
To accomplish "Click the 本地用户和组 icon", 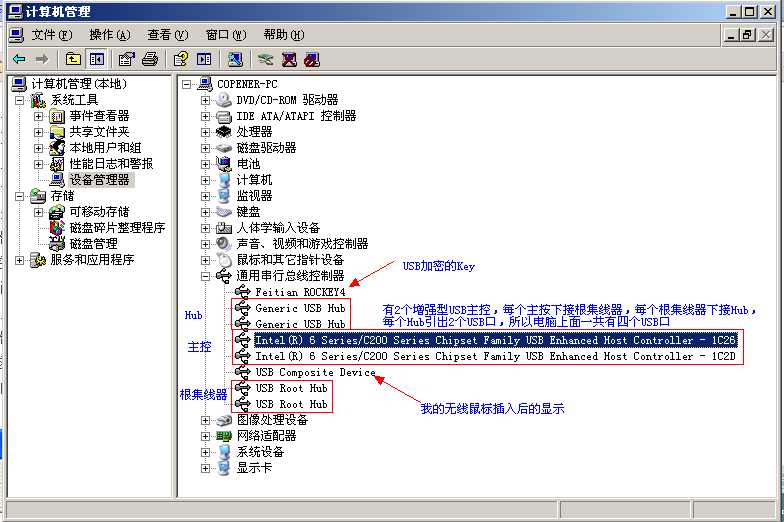I will pos(57,148).
